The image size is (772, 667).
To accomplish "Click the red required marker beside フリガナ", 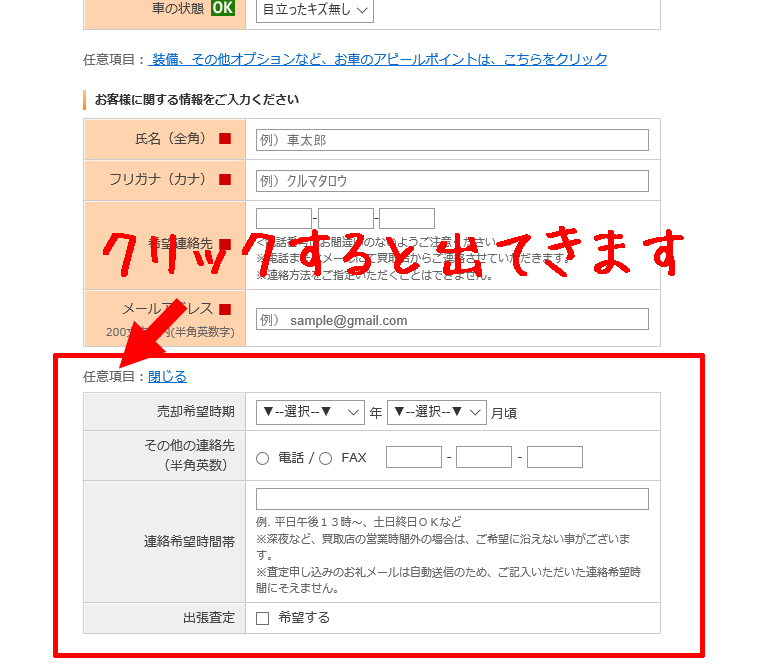I will (225, 180).
